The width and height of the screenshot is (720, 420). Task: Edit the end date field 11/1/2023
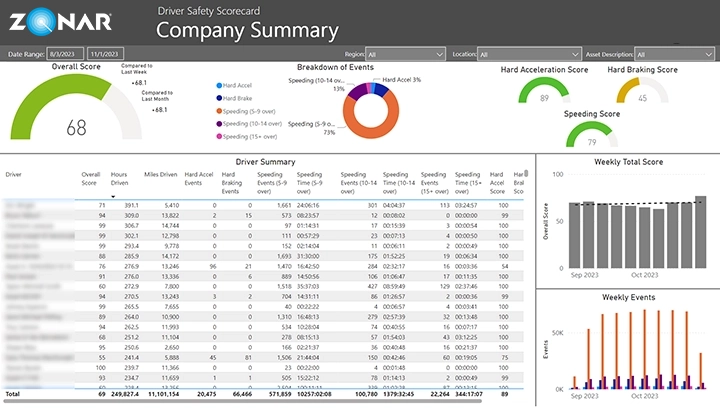coord(106,54)
